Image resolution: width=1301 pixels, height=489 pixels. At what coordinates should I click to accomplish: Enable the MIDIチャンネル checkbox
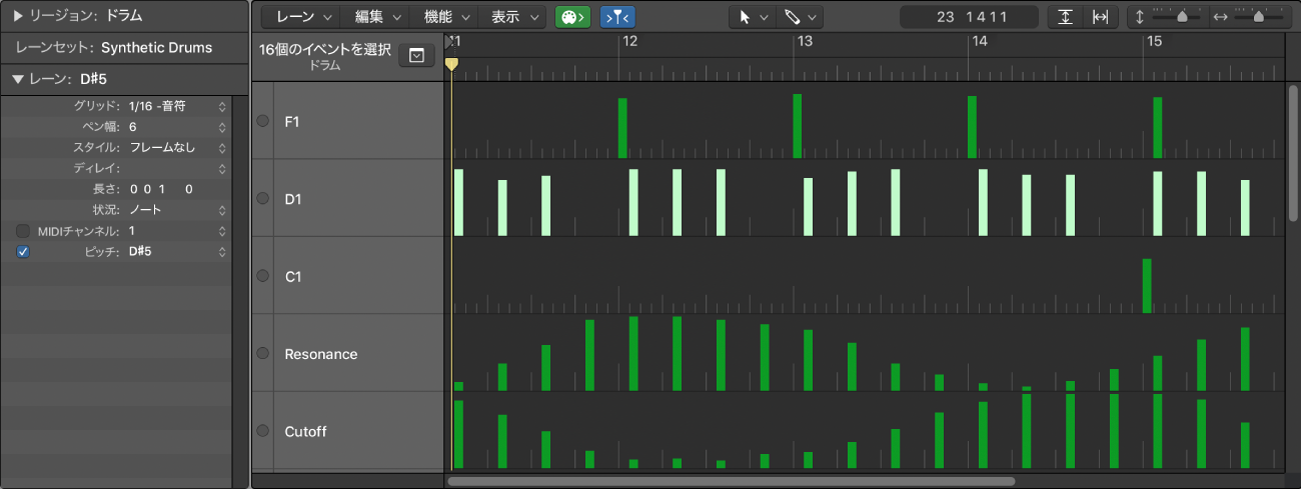[x=23, y=231]
